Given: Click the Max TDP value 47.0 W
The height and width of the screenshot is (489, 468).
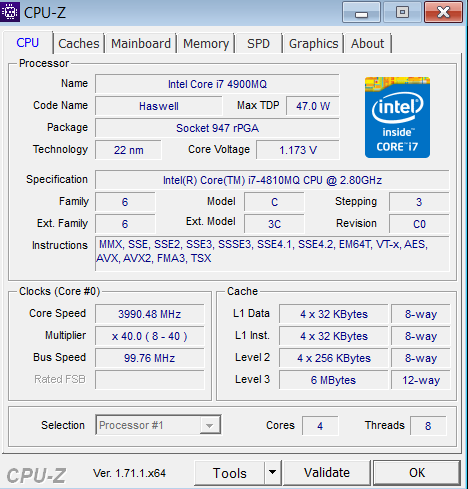Looking at the screenshot, I should [x=313, y=106].
